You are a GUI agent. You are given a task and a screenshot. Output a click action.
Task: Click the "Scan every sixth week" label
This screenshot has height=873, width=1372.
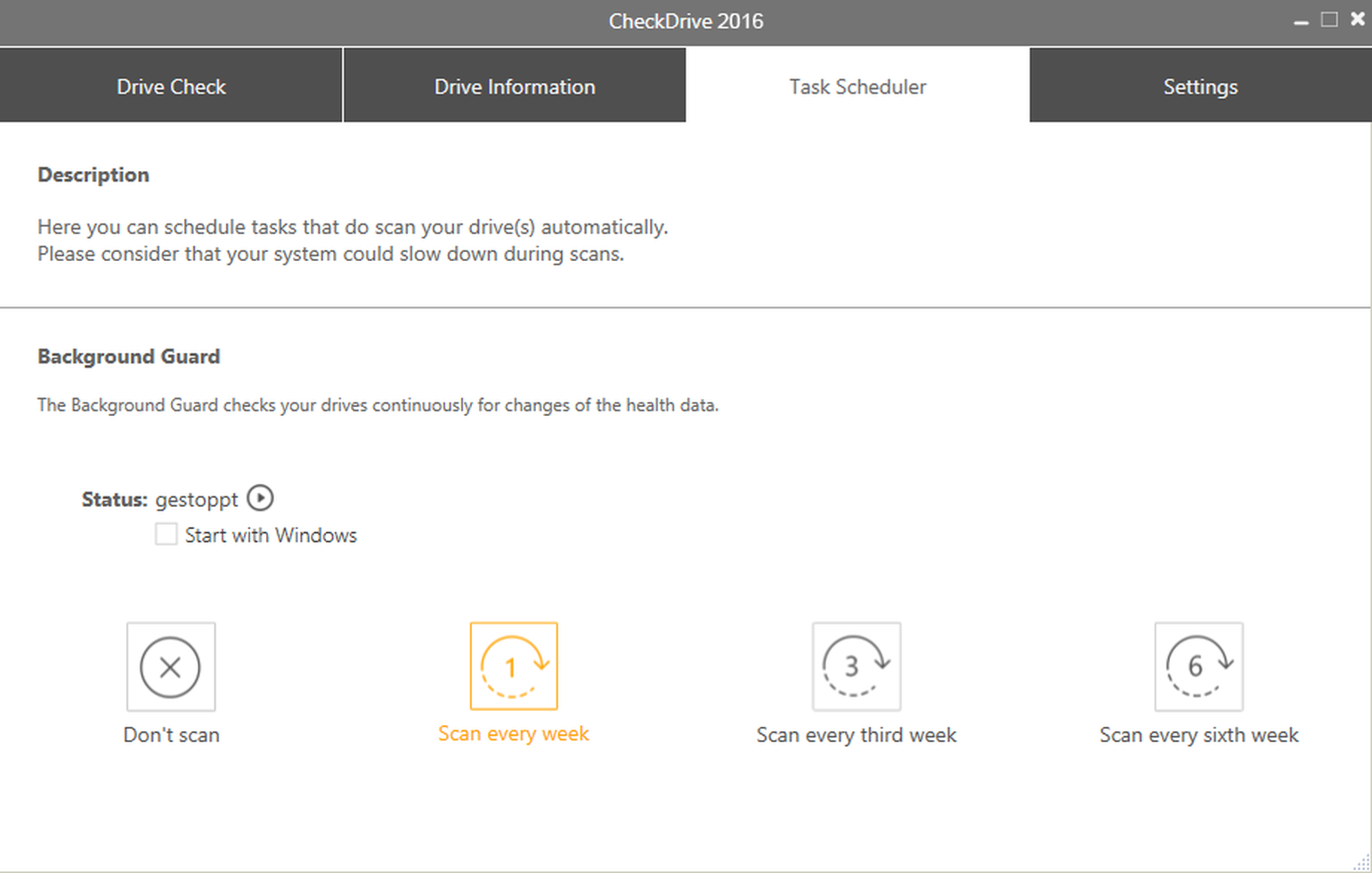click(x=1199, y=735)
